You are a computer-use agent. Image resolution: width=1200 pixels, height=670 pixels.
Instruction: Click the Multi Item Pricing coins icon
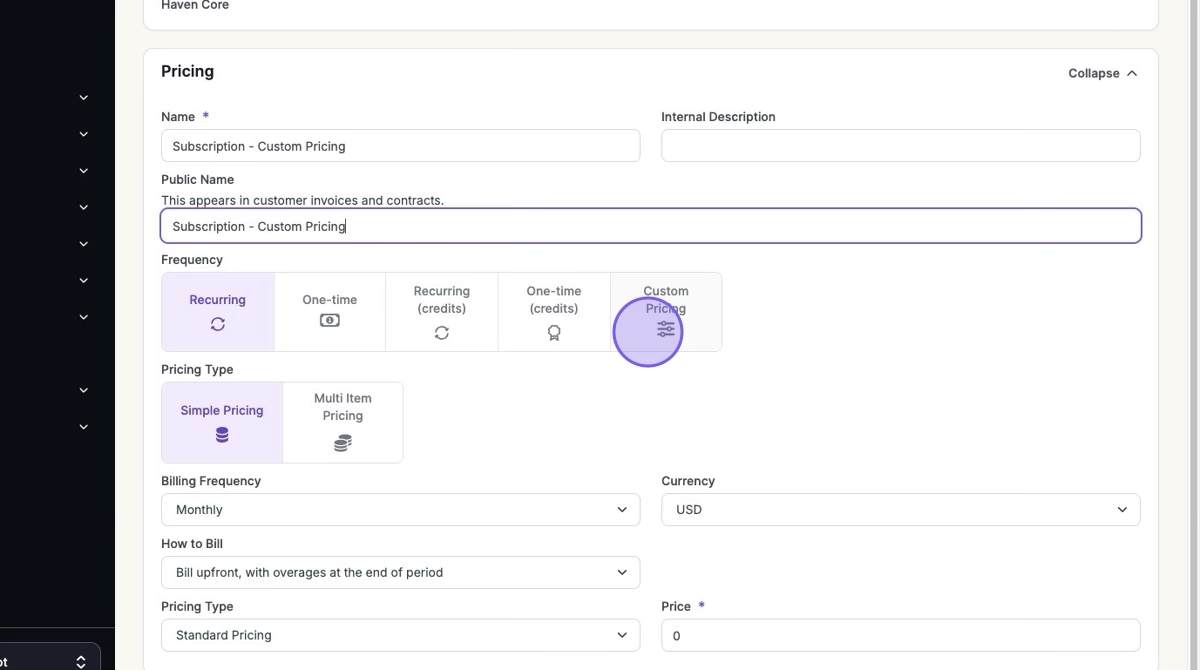343,443
